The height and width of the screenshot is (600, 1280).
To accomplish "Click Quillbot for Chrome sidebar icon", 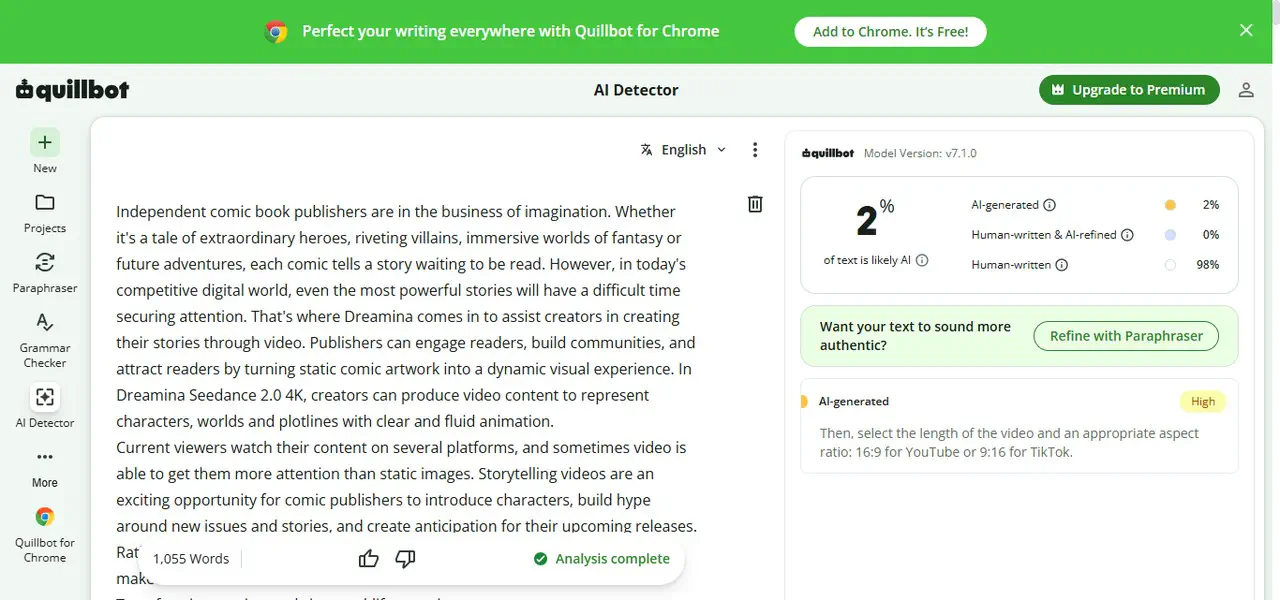I will click(x=45, y=517).
